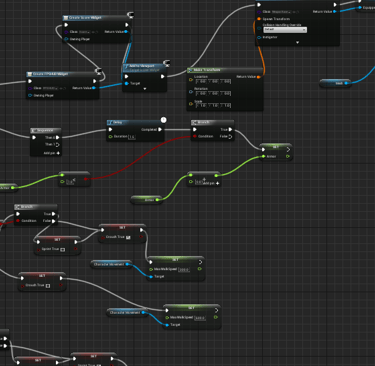Click Add to Viewport's output execution pin
This screenshot has height=366, width=375.
162,76
